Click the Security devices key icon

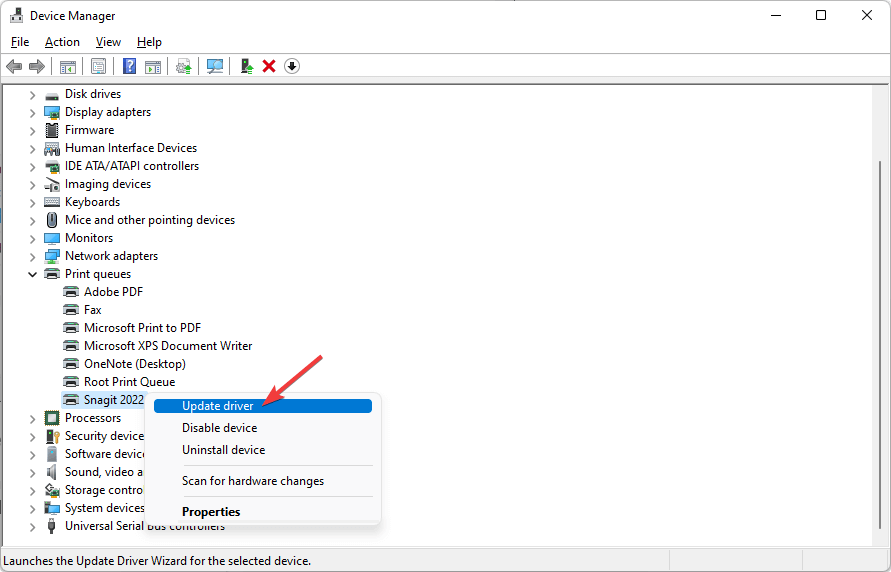pyautogui.click(x=52, y=436)
